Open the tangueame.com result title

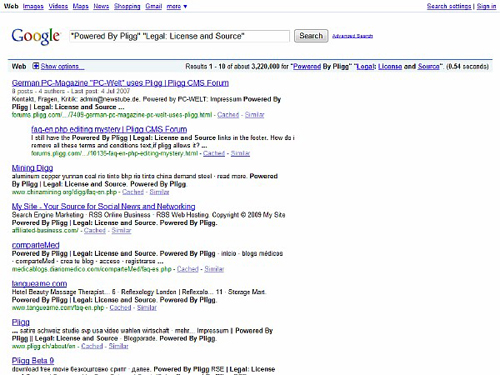[39, 284]
